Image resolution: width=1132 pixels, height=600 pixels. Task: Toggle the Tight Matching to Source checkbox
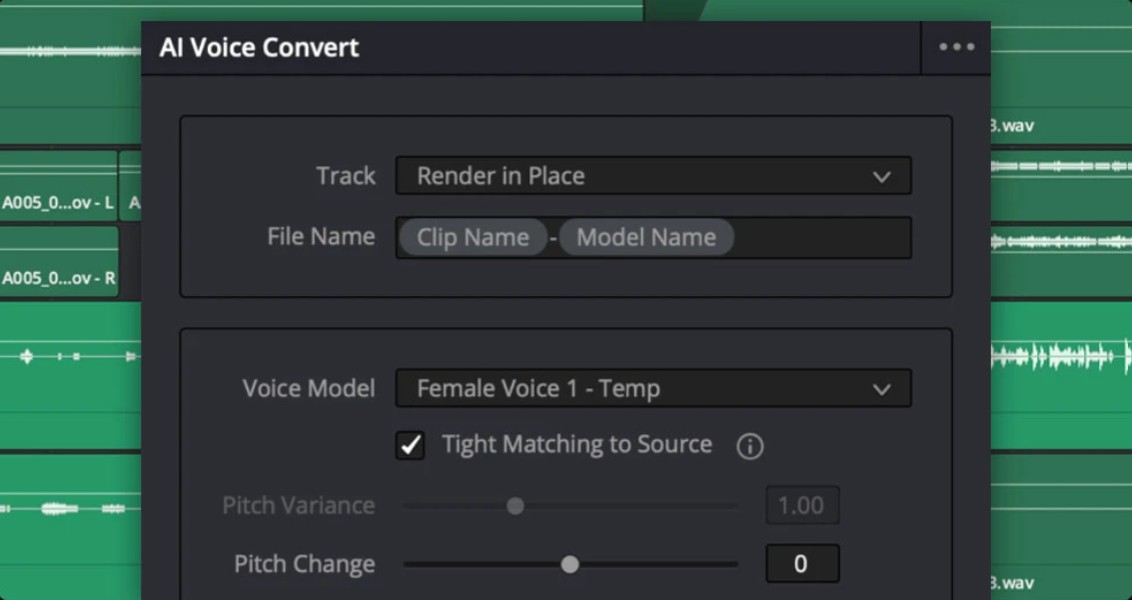tap(411, 445)
